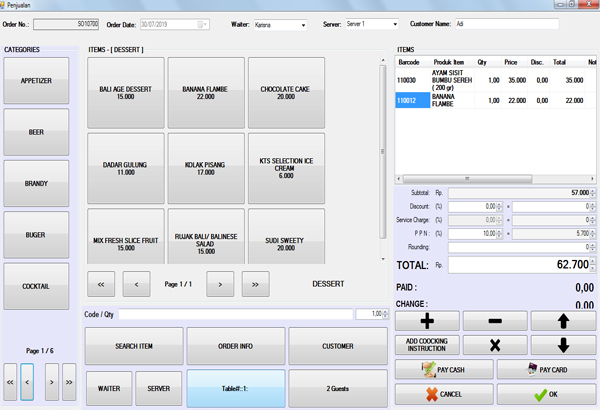Open the Order Date dropdown
Screen dimensions: 600x410
(204, 22)
